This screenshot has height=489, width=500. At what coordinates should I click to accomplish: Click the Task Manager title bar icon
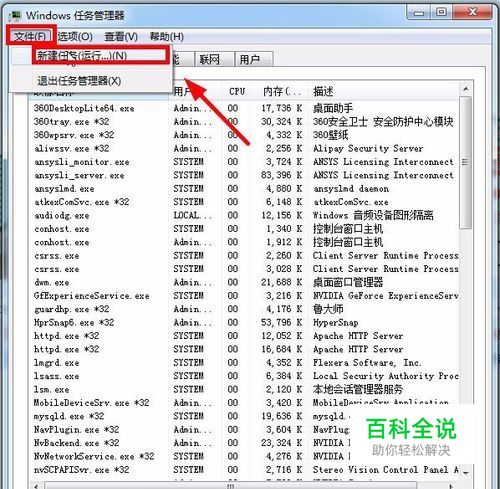tap(15, 15)
